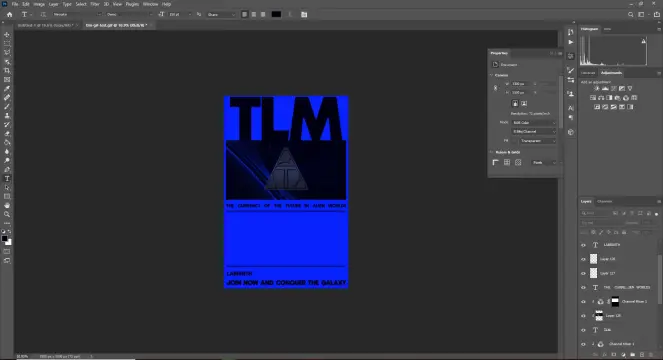
Task: Switch to the Channels tab
Action: point(605,201)
